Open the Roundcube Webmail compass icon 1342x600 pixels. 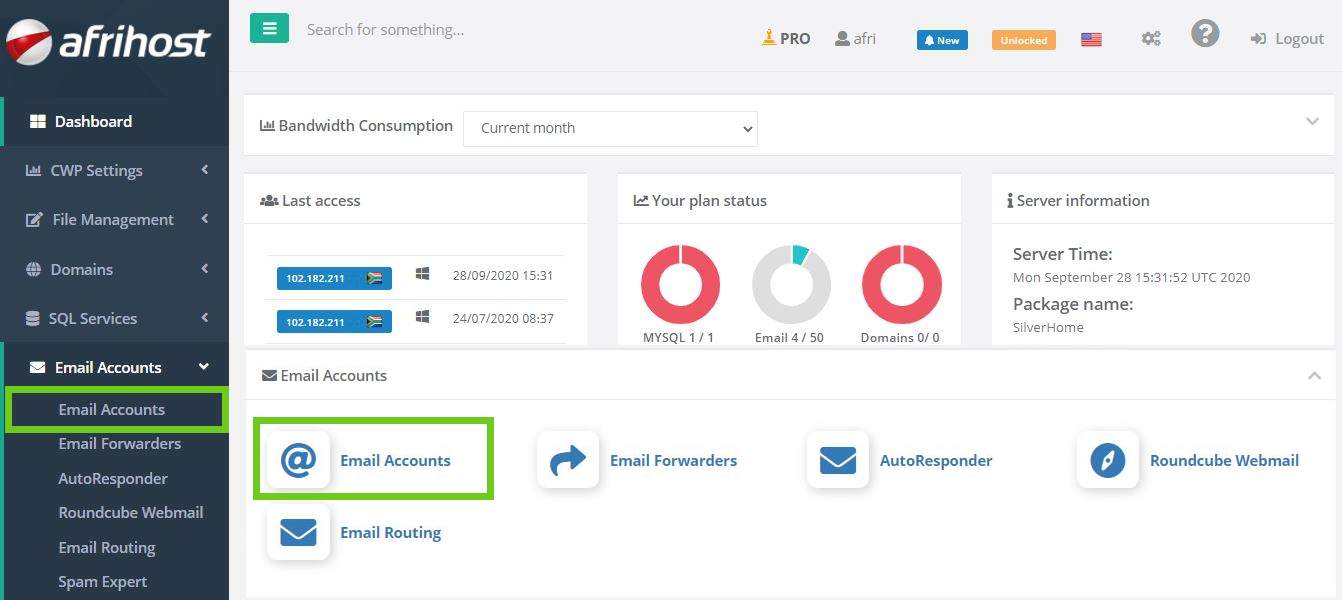[x=1108, y=460]
